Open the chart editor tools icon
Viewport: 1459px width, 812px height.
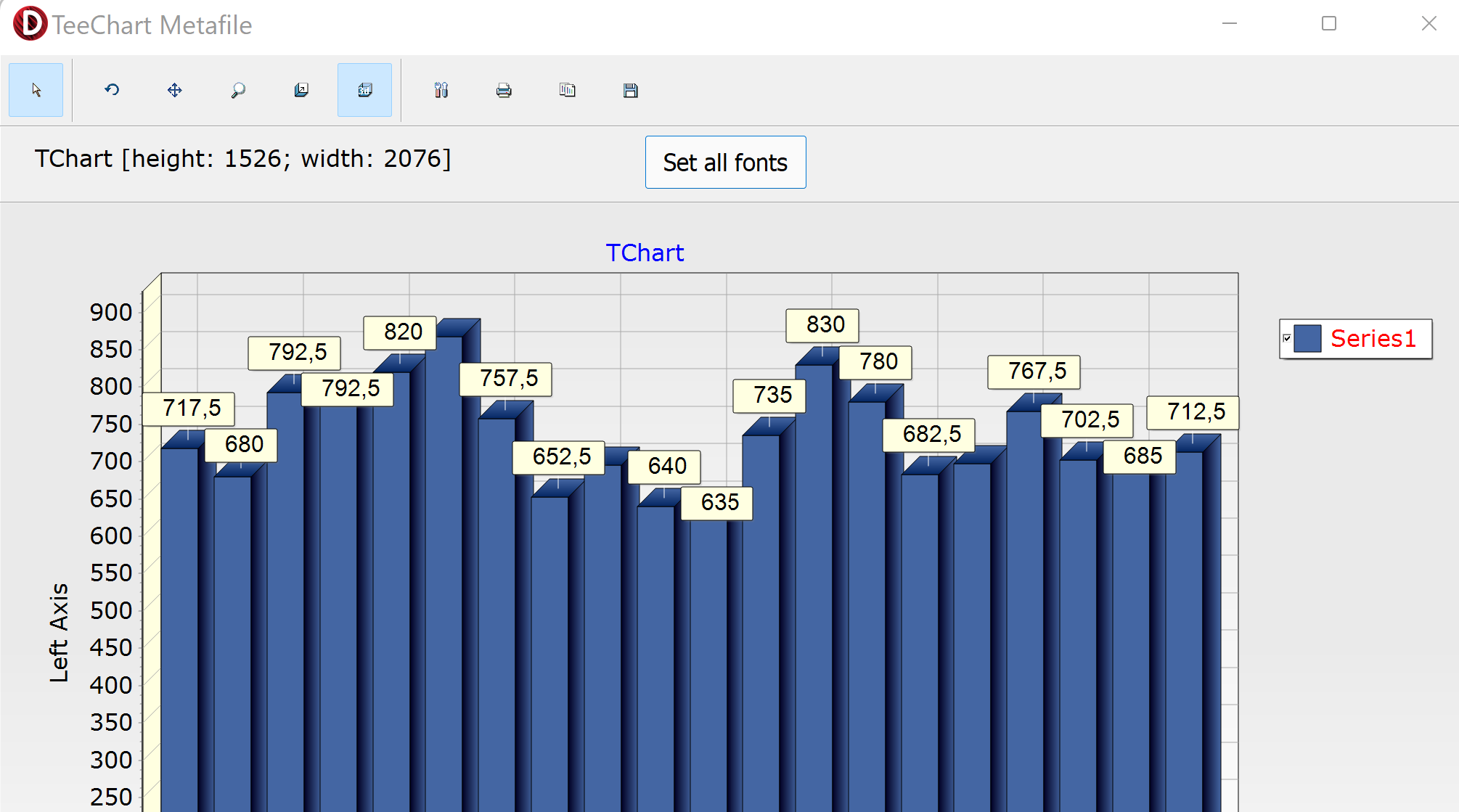[x=441, y=90]
